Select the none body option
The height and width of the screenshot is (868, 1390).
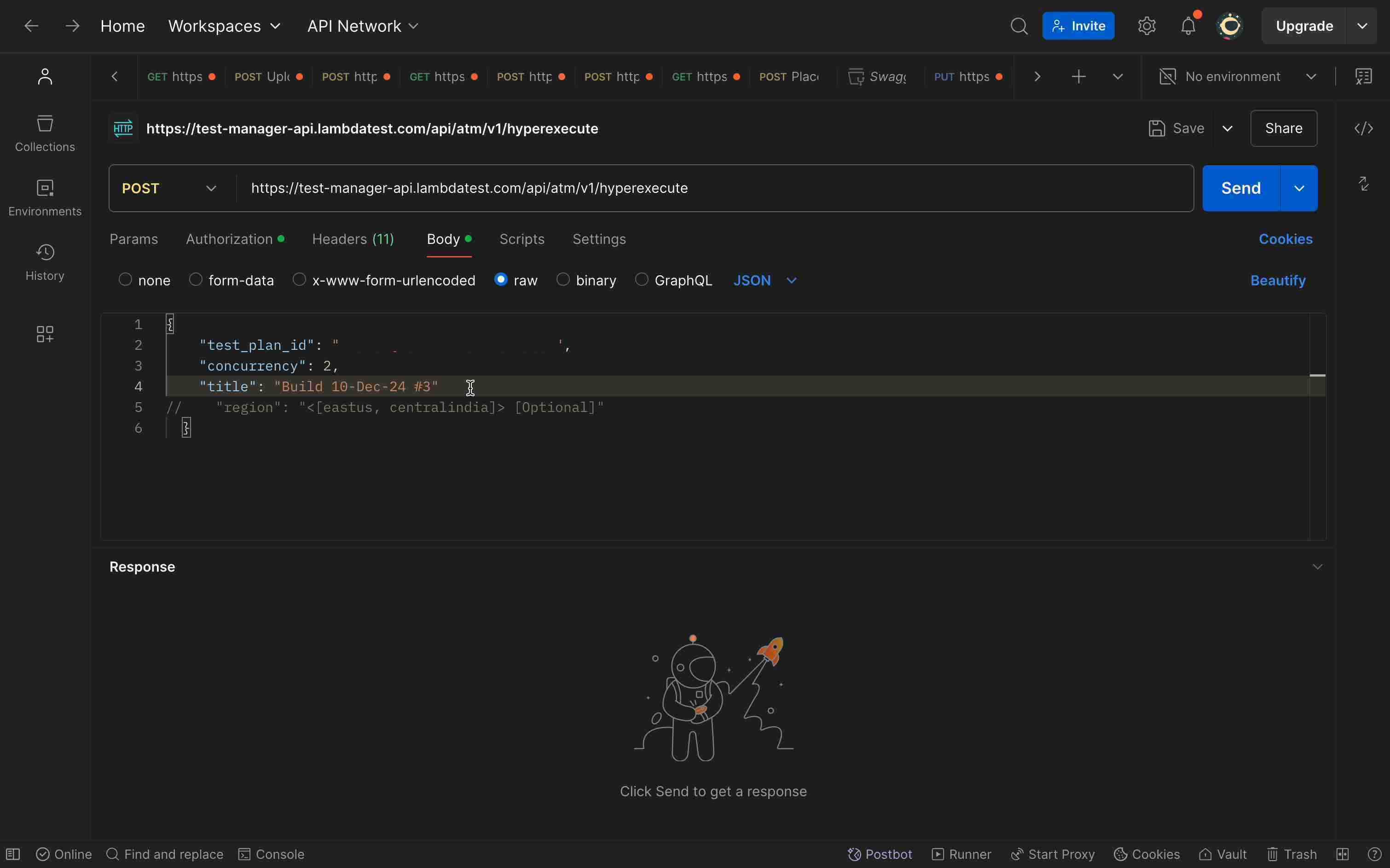point(125,279)
